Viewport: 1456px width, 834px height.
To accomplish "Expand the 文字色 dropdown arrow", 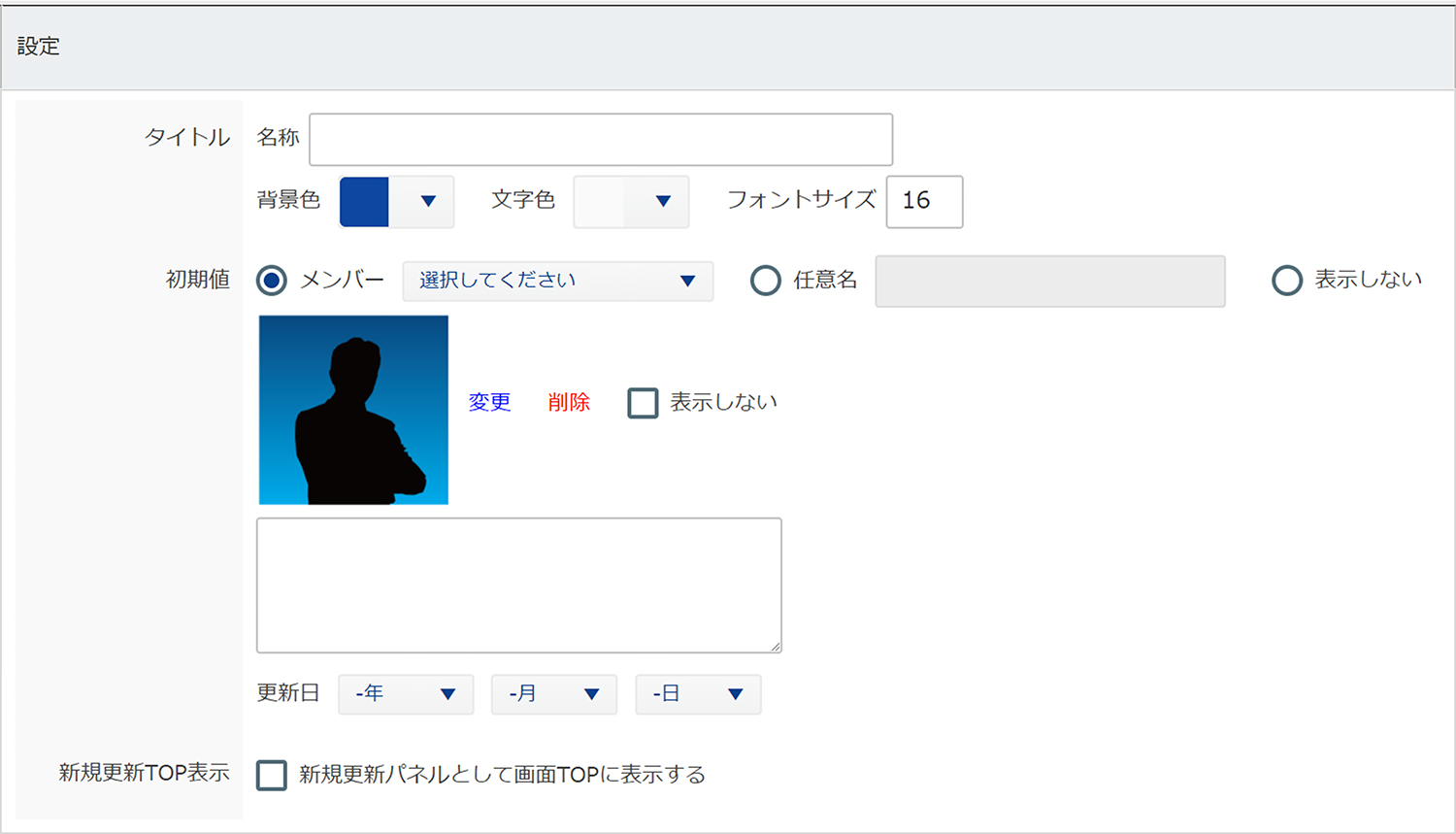I will click(663, 202).
